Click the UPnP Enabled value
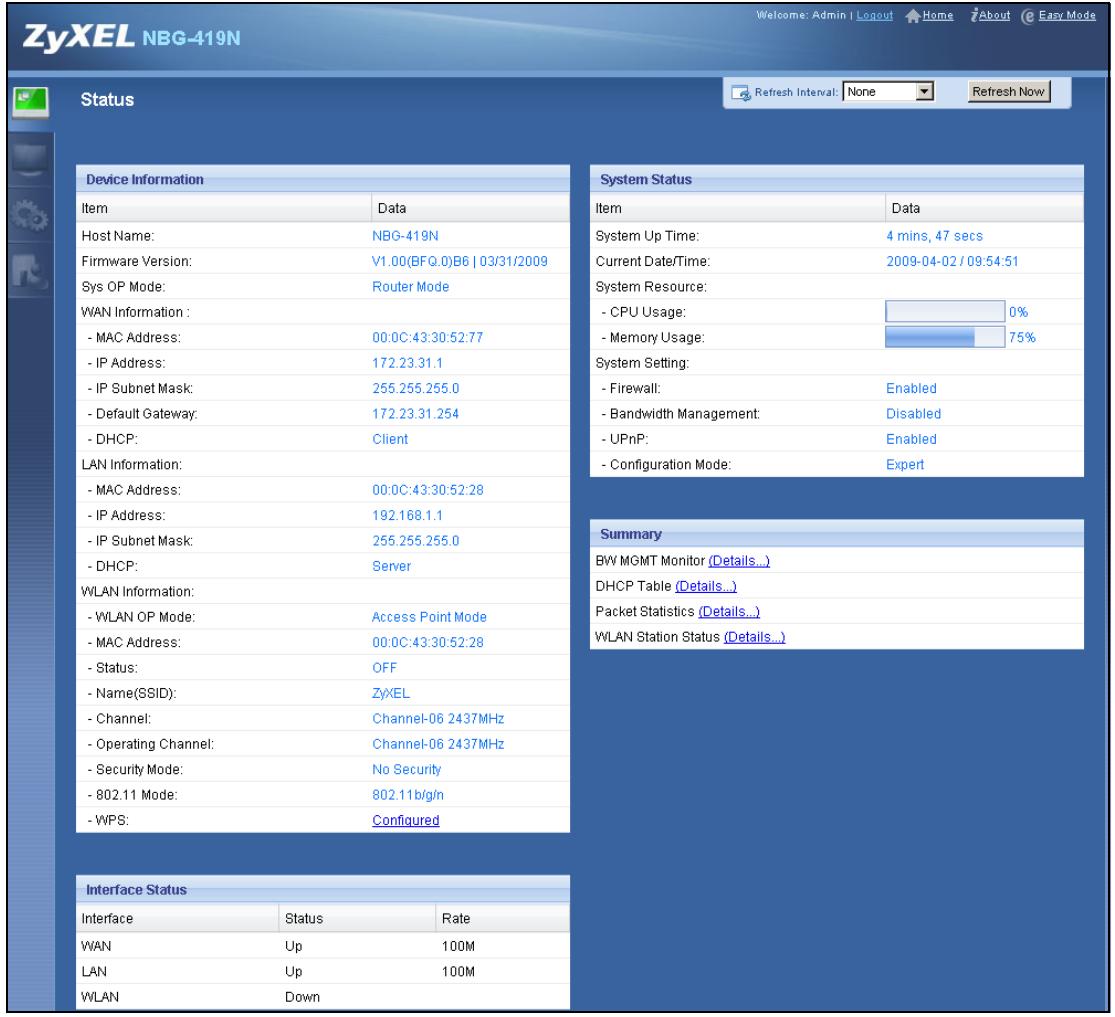Viewport: 1115px width, 1017px height. click(x=911, y=440)
